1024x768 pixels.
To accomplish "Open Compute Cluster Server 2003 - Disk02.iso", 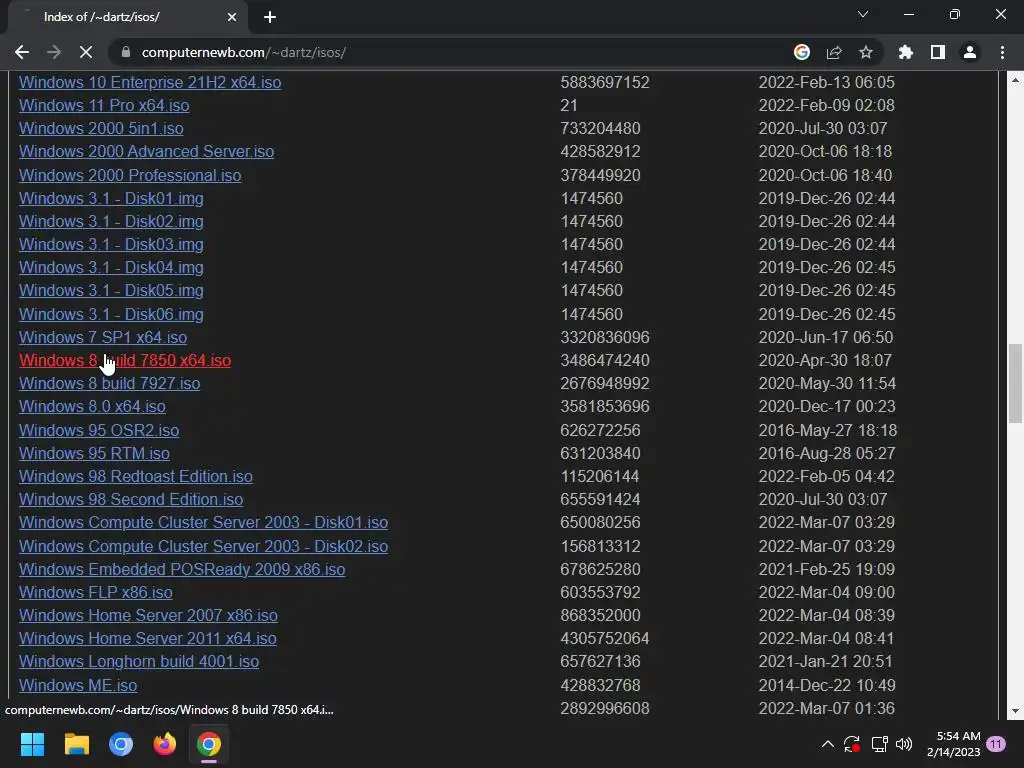I will [x=203, y=547].
